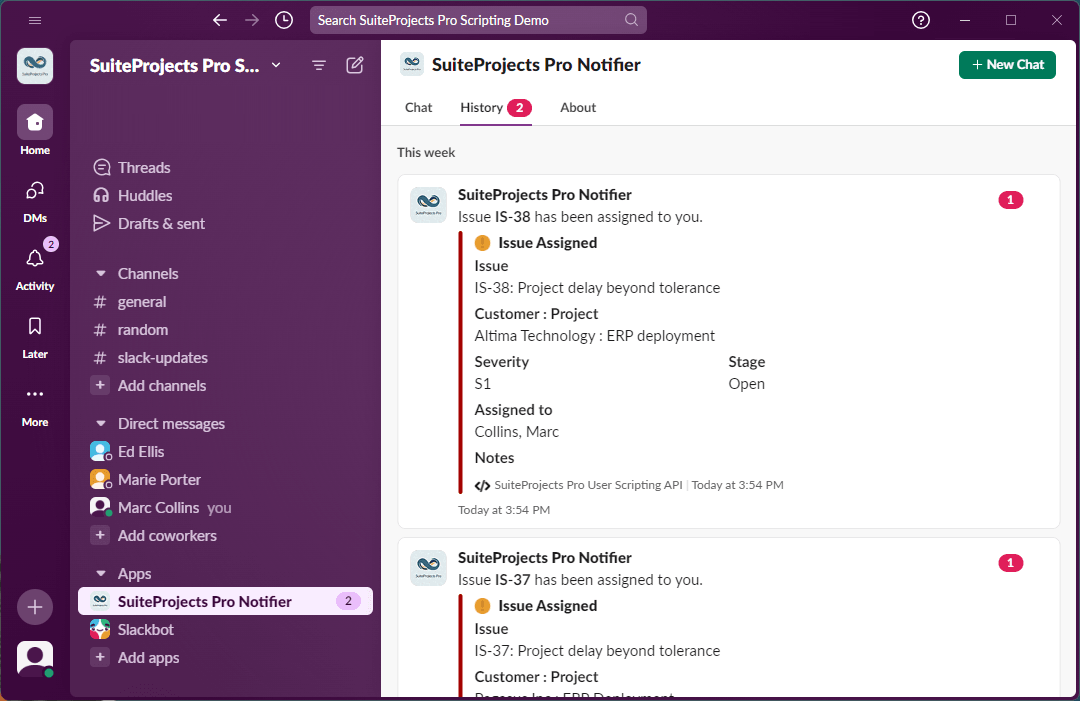Click the Notifier app icon in the header
This screenshot has width=1080, height=701.
pos(412,64)
